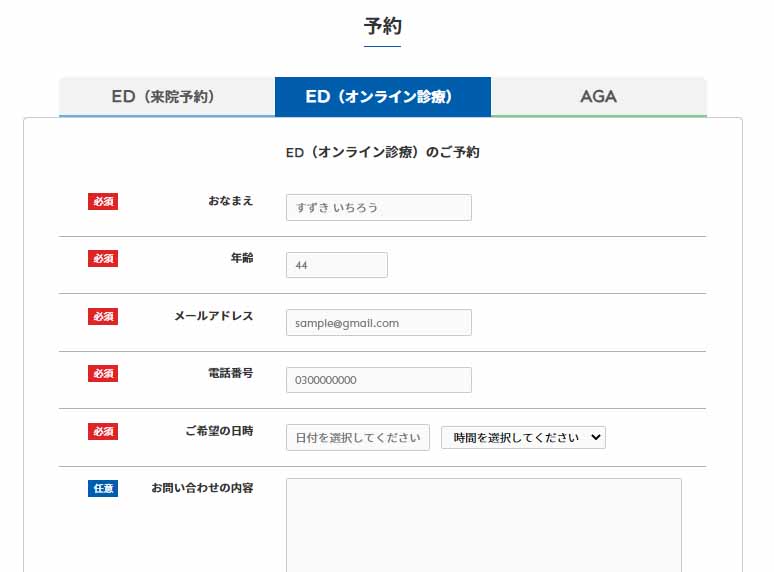Click the 必須 badge beside メールアドレス
774x572 pixels.
[103, 316]
